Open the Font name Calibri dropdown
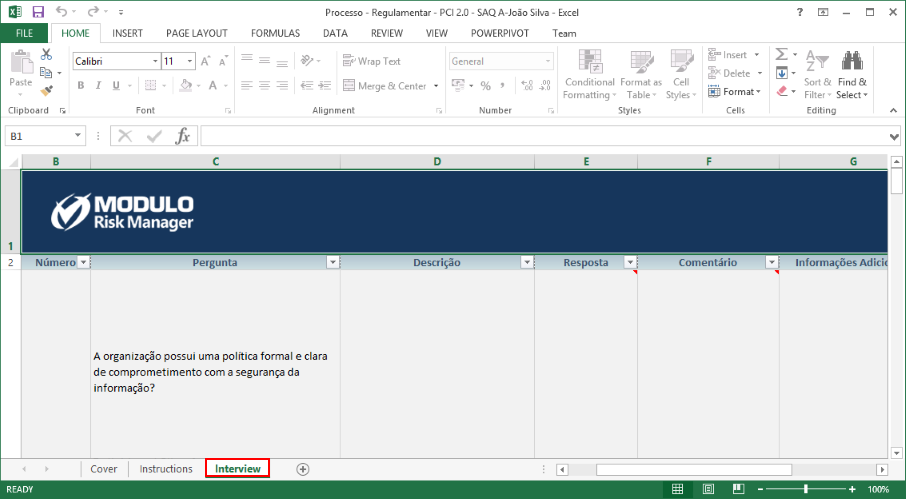The image size is (906, 499). tap(155, 61)
